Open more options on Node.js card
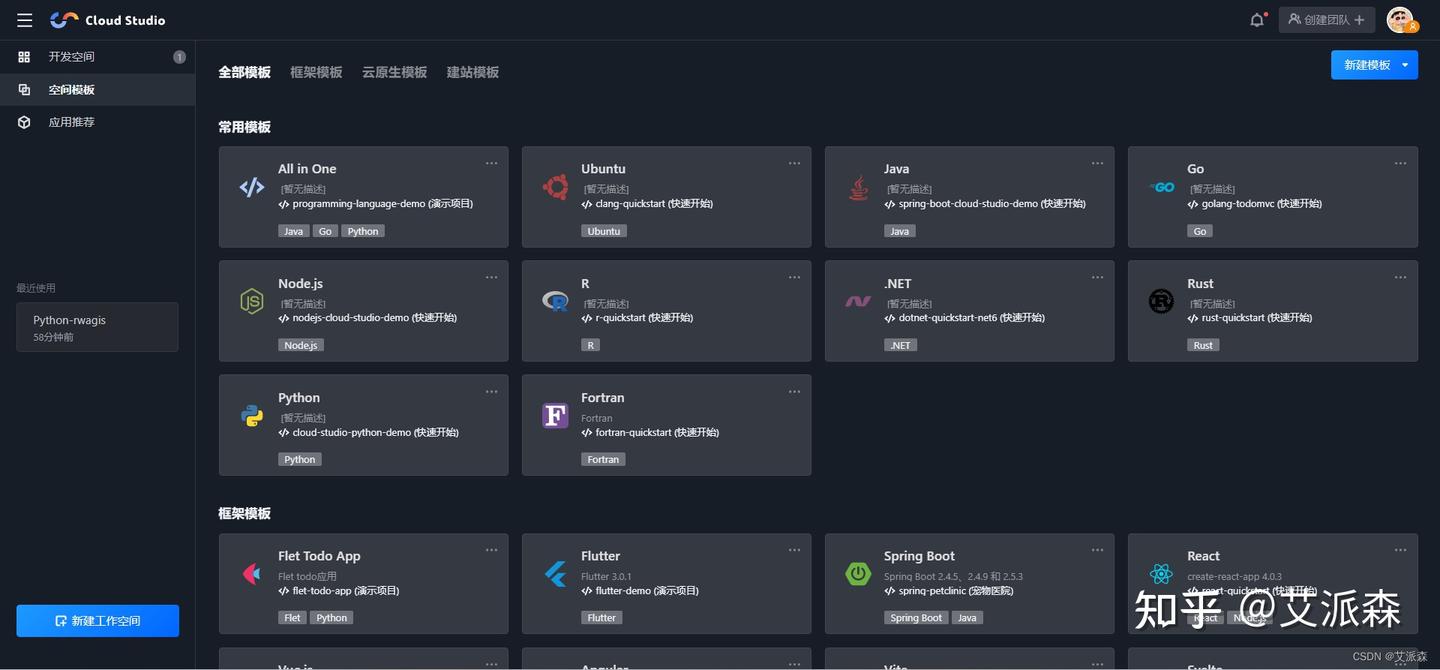 coord(491,278)
